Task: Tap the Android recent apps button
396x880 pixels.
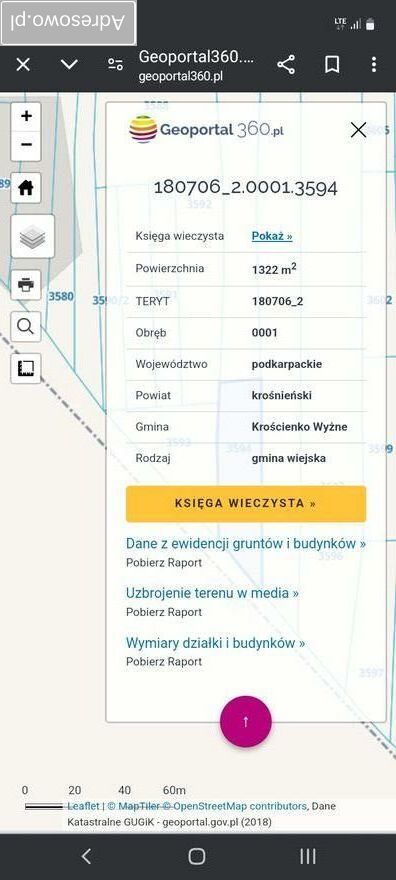Action: [x=308, y=856]
